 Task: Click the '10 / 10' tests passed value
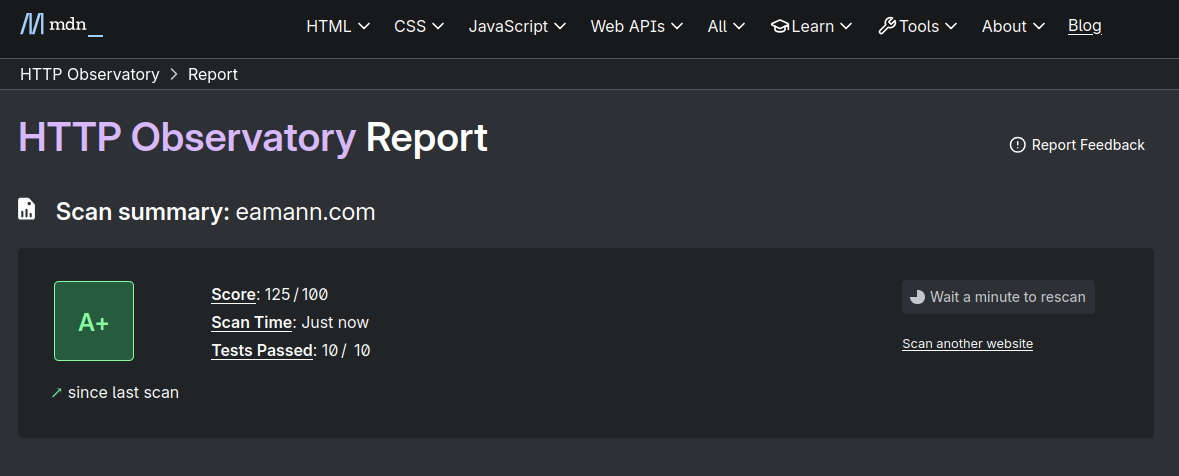(346, 350)
